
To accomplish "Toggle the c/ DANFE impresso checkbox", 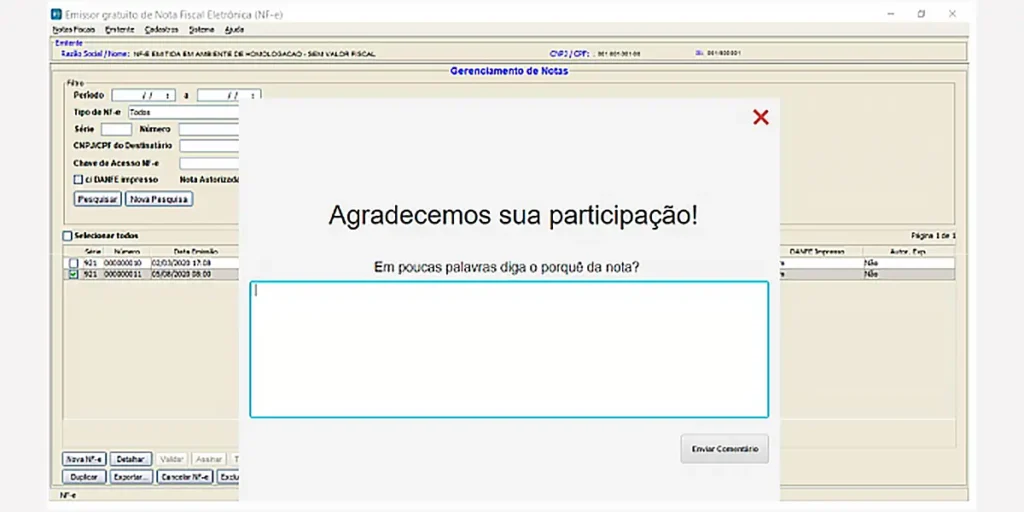I will coord(78,179).
